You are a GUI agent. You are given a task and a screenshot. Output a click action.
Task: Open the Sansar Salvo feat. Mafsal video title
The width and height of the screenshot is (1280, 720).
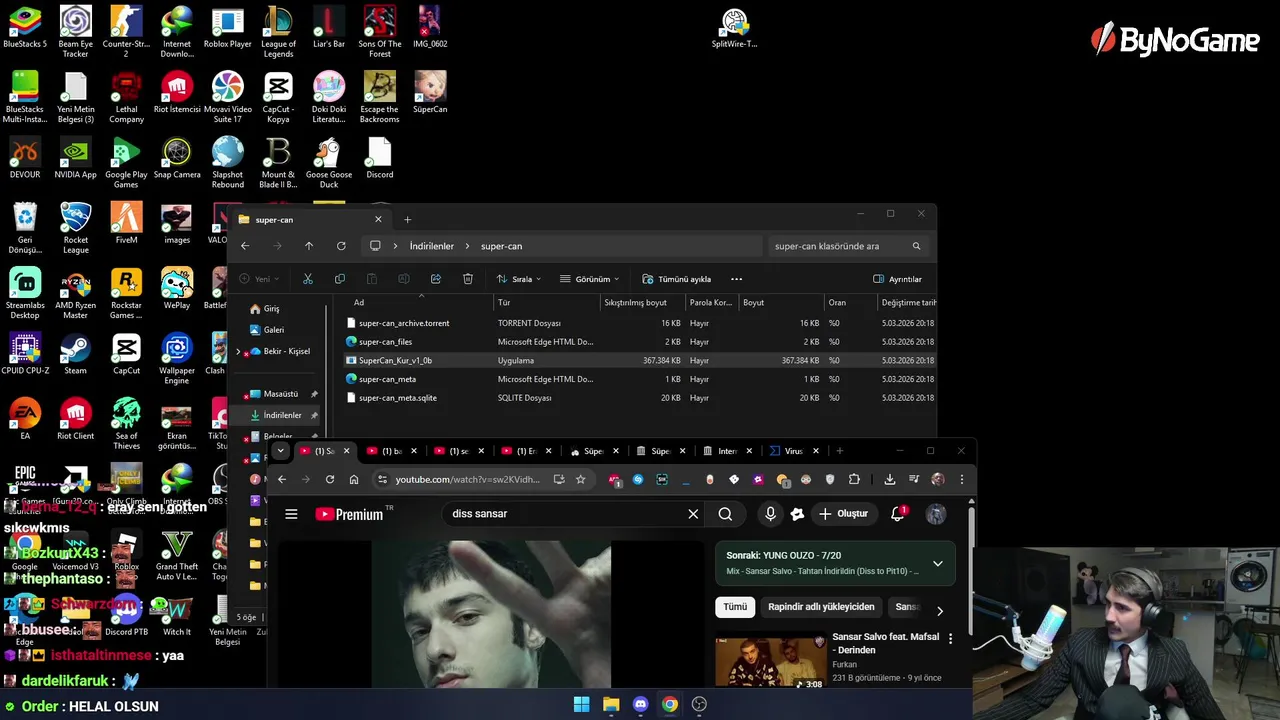[x=885, y=643]
